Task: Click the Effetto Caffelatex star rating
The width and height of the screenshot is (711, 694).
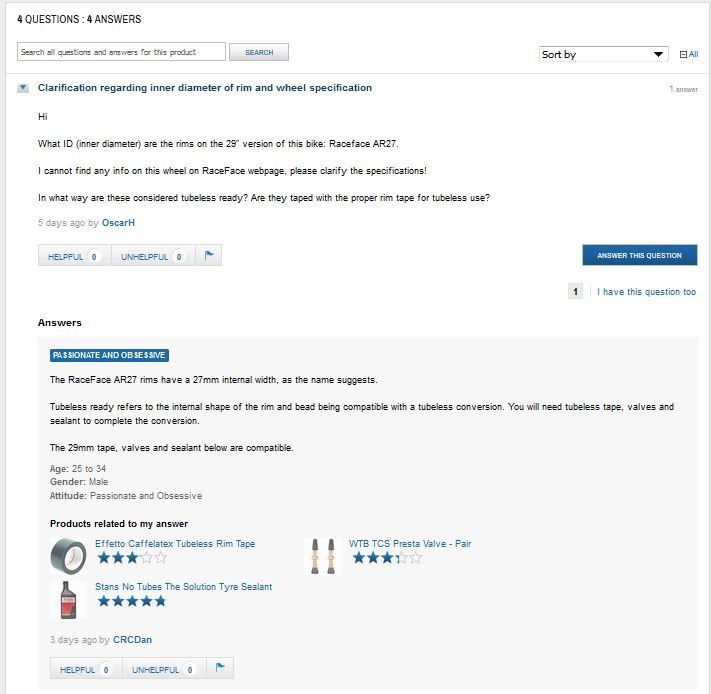Action: (131, 558)
